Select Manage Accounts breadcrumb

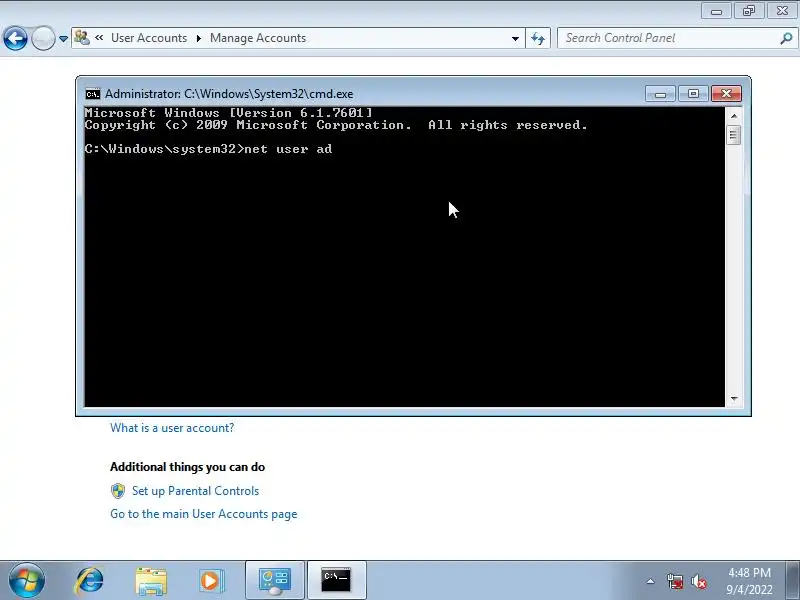point(258,38)
